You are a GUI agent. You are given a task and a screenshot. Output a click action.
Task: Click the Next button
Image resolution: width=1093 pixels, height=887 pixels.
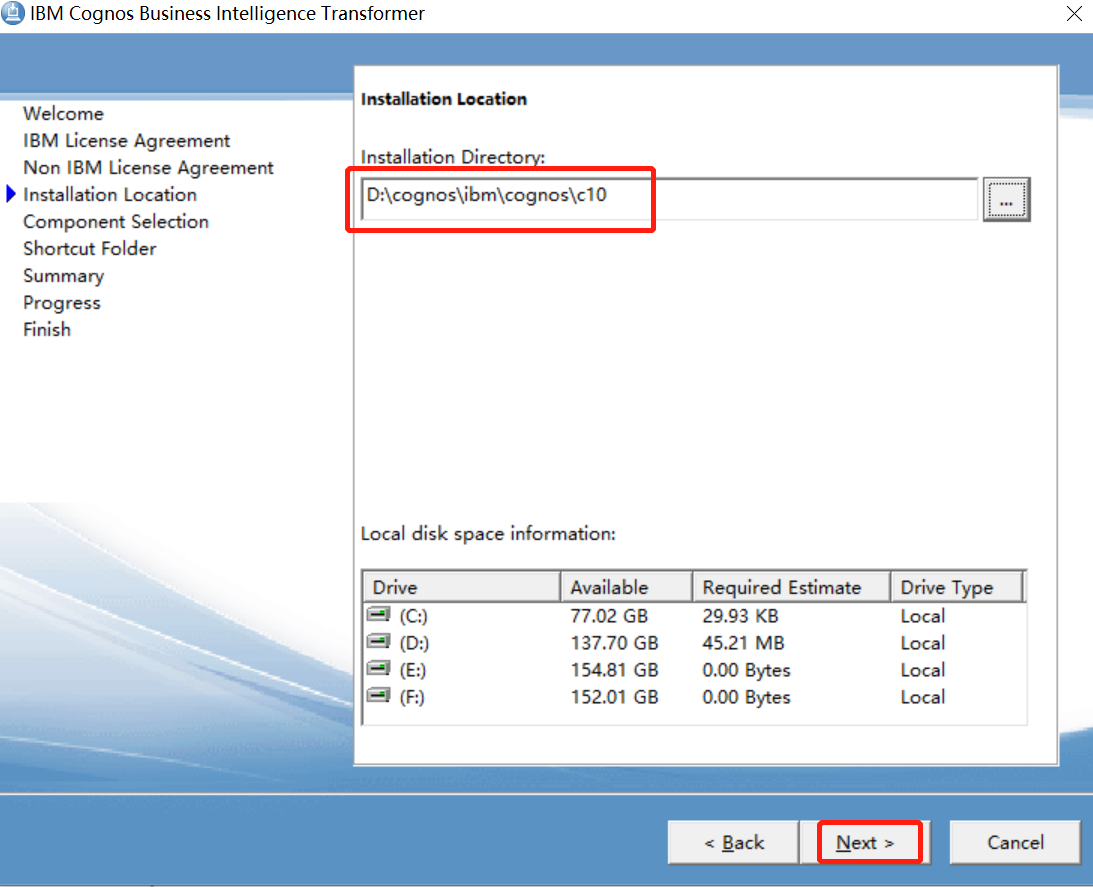[865, 842]
